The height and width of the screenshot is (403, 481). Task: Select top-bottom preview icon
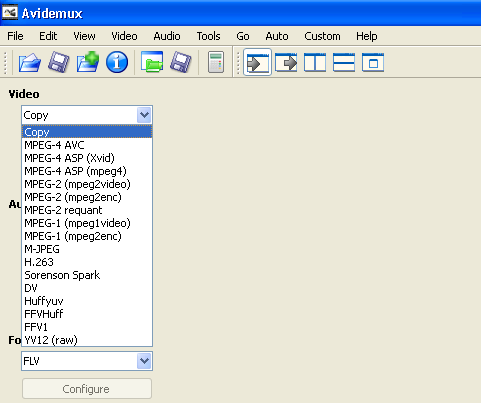click(x=344, y=62)
